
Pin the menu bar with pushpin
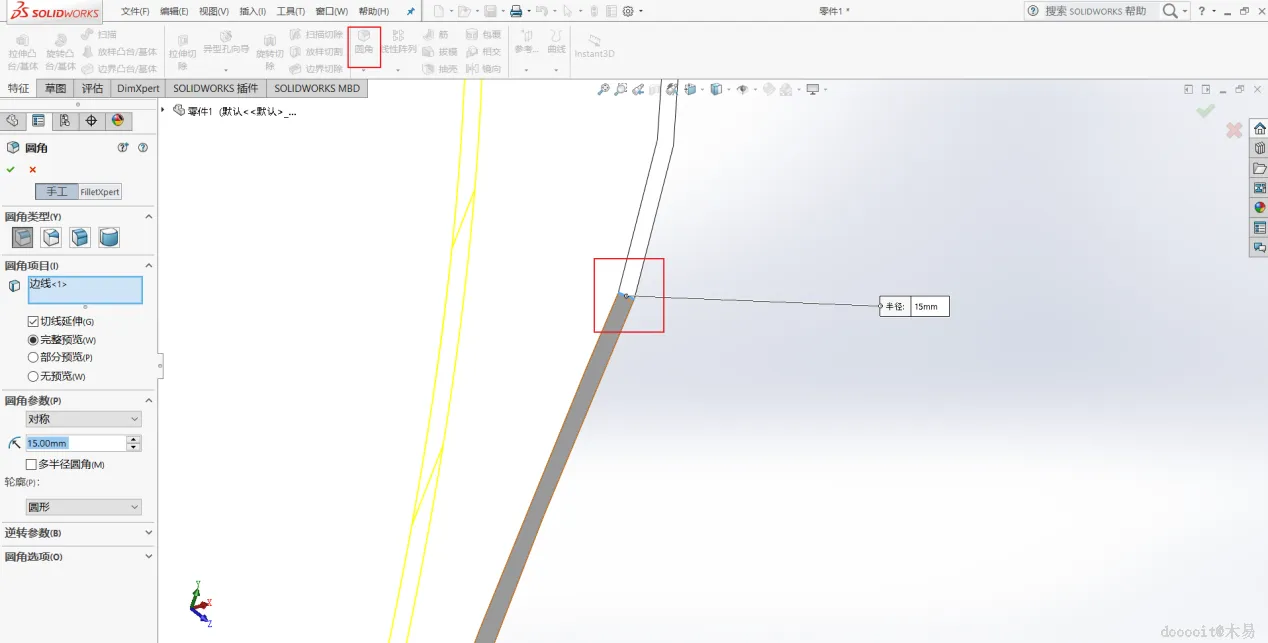point(410,11)
